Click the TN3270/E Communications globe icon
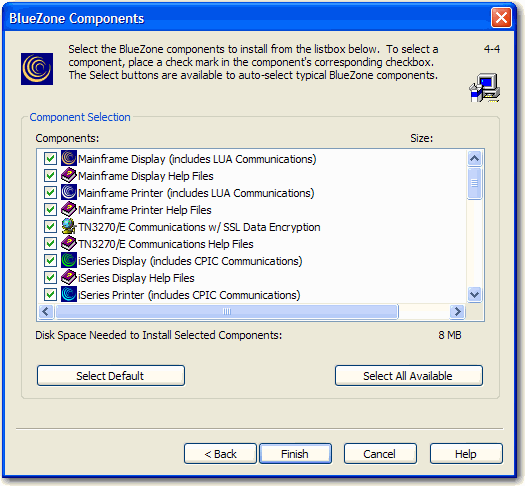This screenshot has height=486, width=525. tap(69, 227)
